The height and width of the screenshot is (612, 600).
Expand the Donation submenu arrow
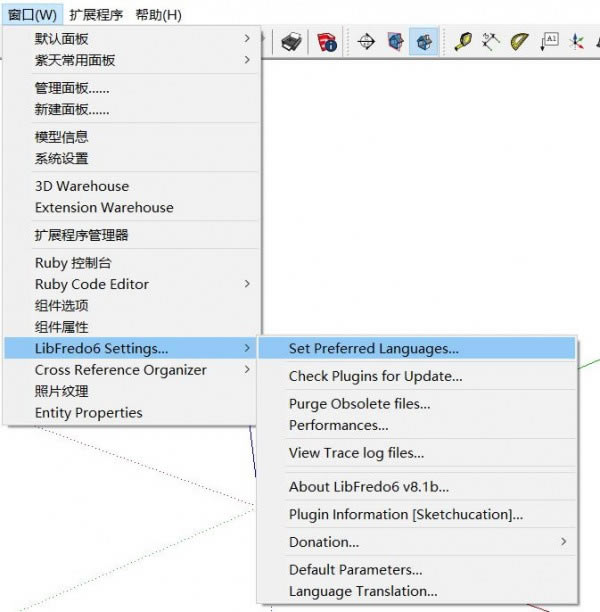coord(563,541)
